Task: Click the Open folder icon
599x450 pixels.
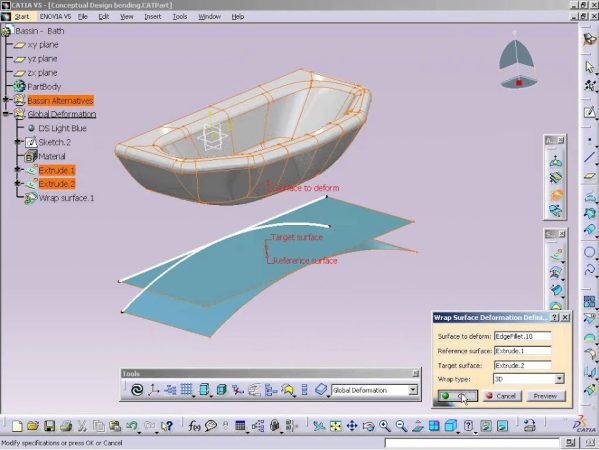Action: (33, 426)
